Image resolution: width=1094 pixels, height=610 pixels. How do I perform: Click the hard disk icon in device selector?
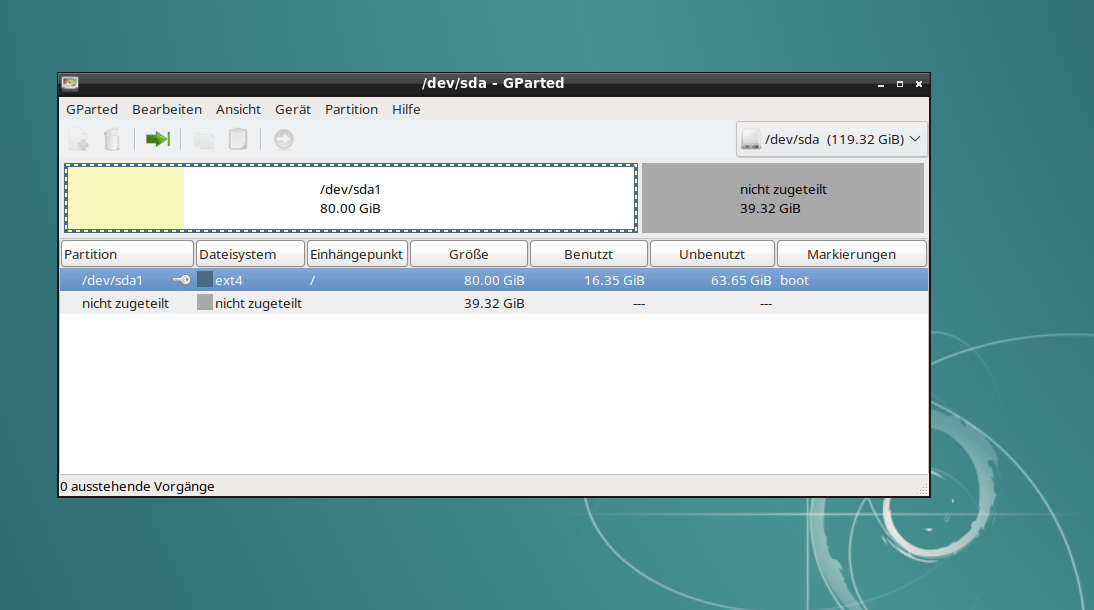pyautogui.click(x=751, y=139)
